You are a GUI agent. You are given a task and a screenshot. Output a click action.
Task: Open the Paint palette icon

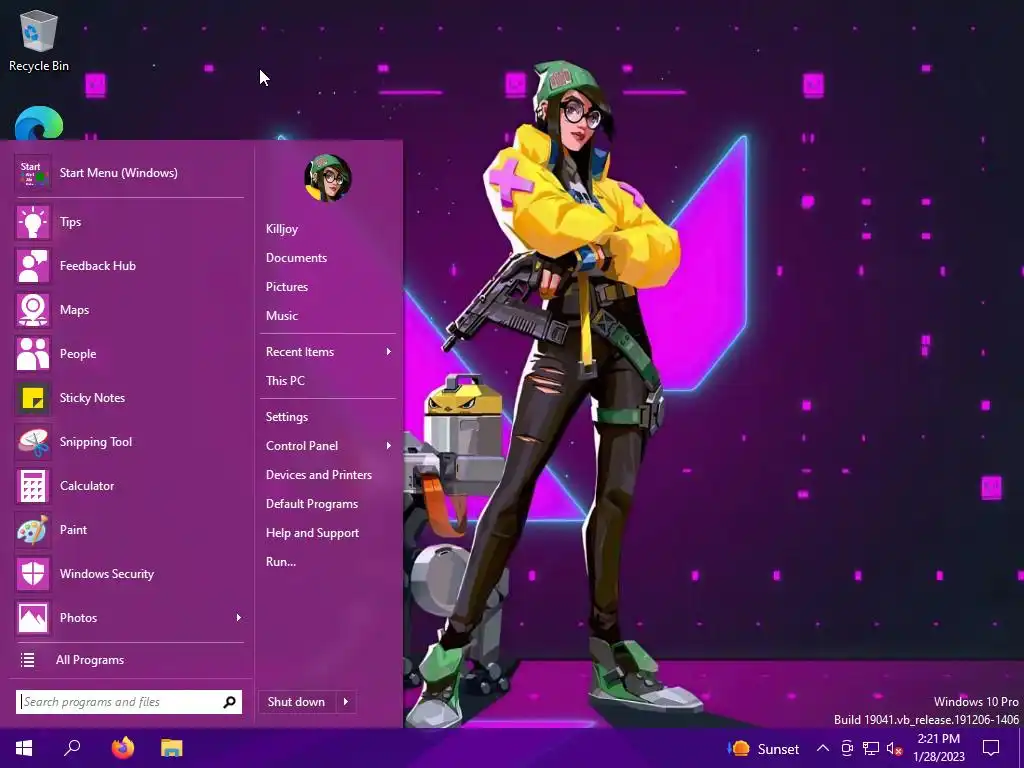point(33,530)
